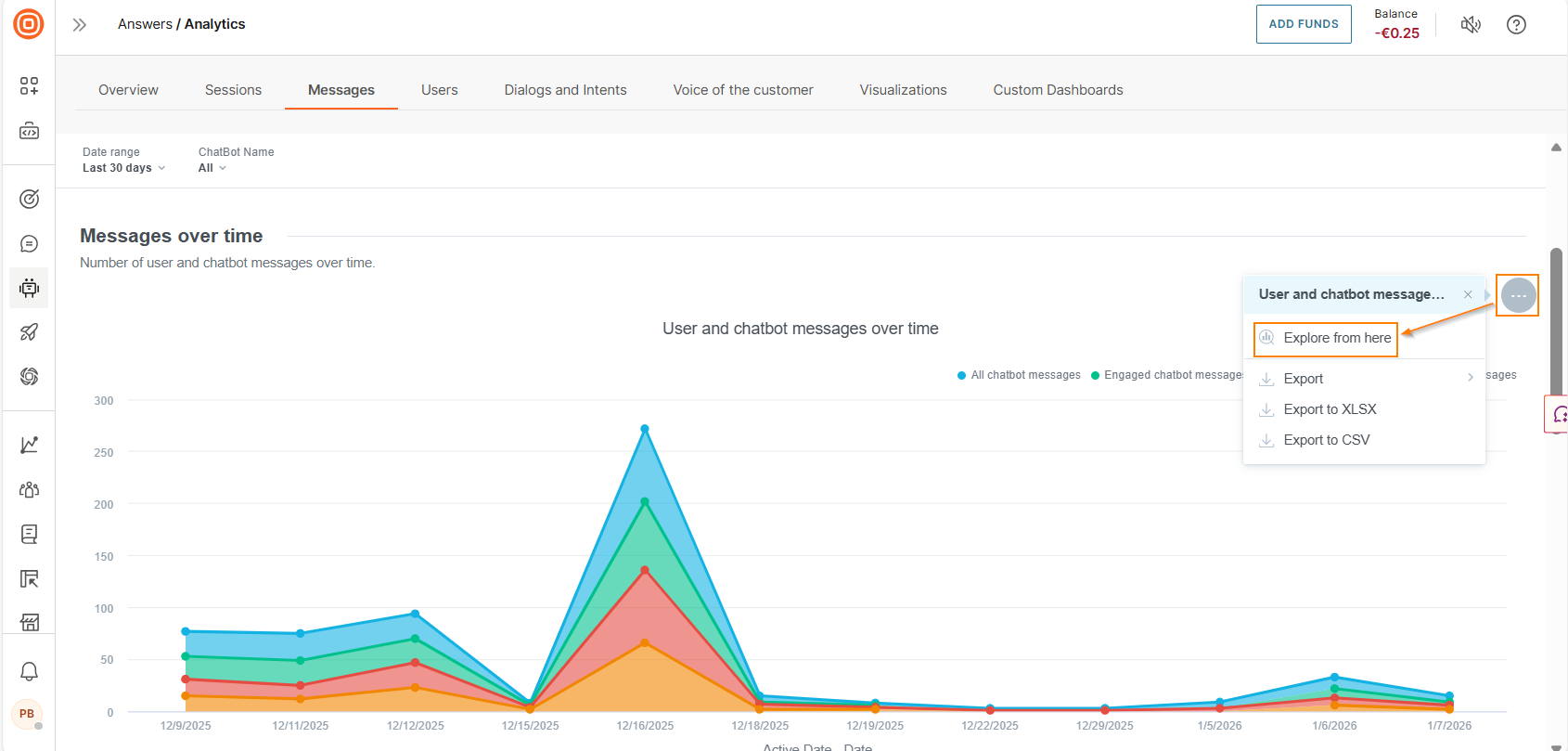This screenshot has height=751, width=1568.
Task: Open the help question mark icon
Action: click(x=1516, y=24)
